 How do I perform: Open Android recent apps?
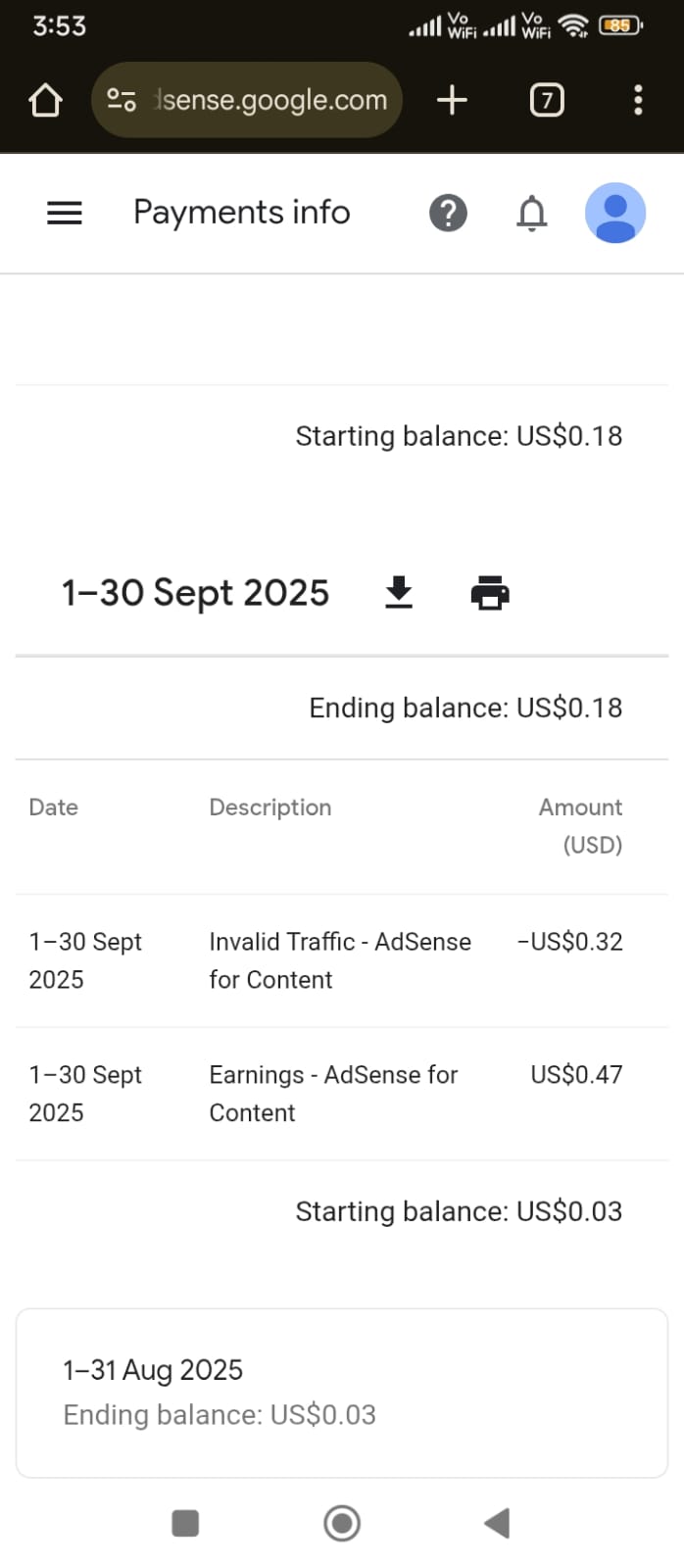pos(185,1523)
